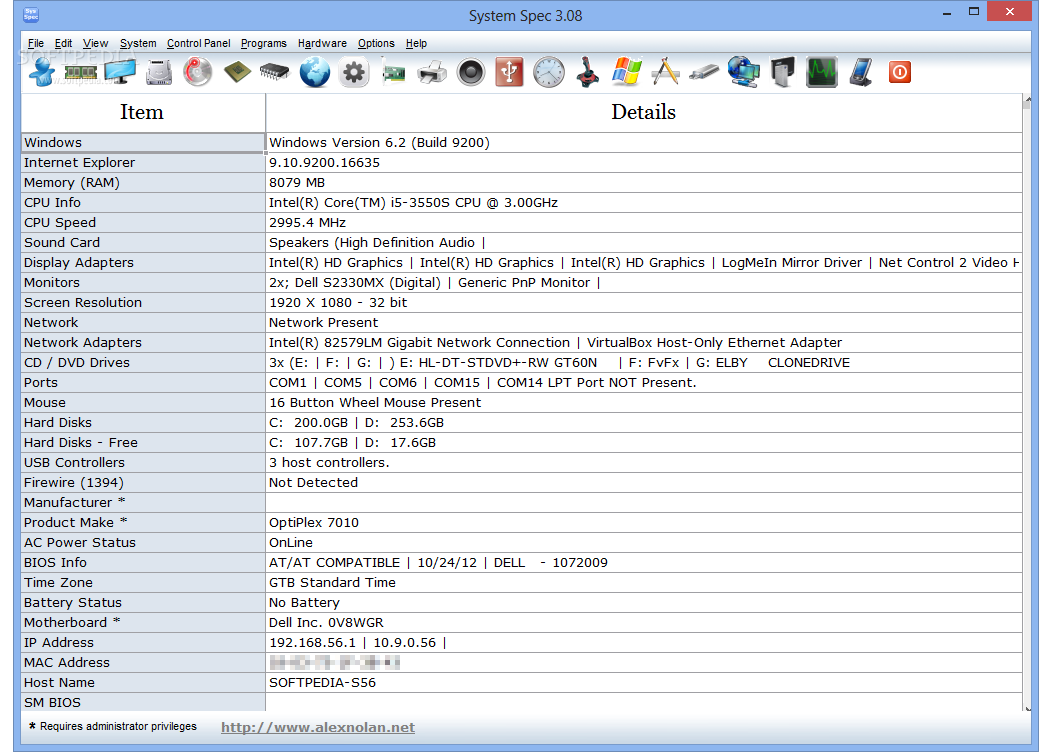Viewport: 1039px width, 752px height.
Task: Click the globe with computers network icon
Action: click(743, 72)
